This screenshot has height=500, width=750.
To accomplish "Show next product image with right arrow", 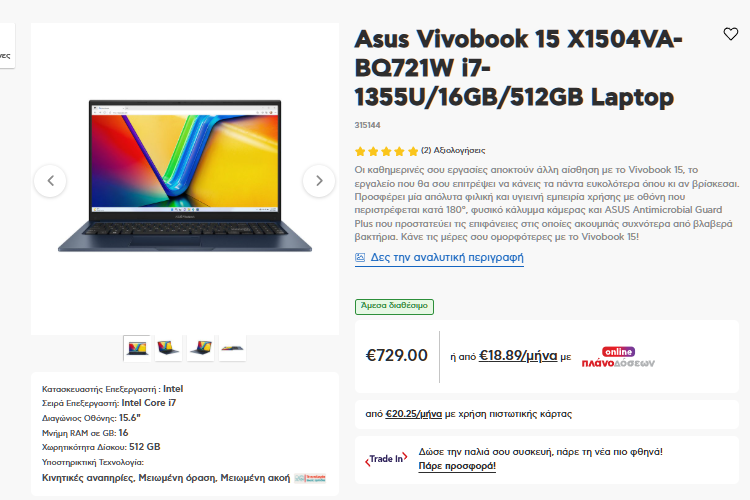I will 319,181.
